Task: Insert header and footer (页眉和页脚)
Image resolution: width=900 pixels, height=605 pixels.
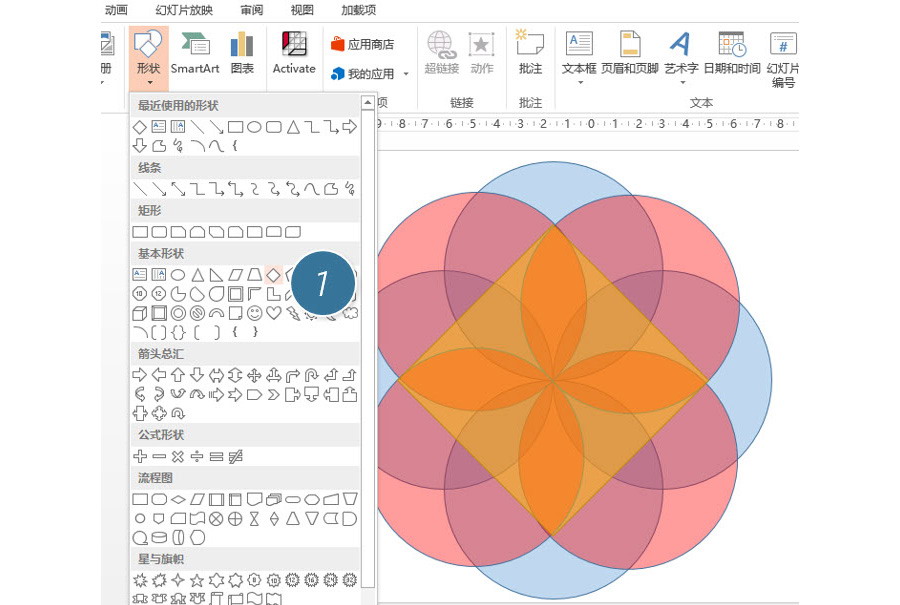Action: (630, 52)
